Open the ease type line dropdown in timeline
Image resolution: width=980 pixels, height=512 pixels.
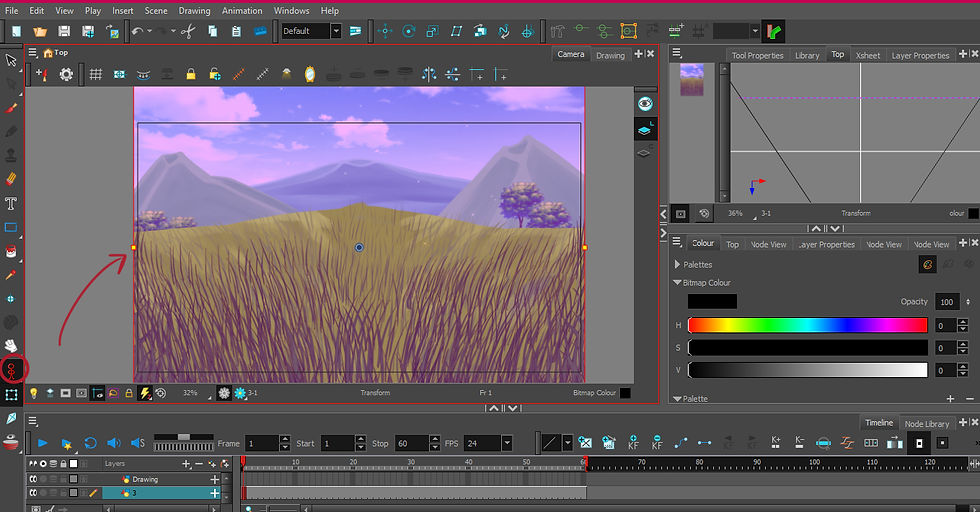[x=568, y=443]
